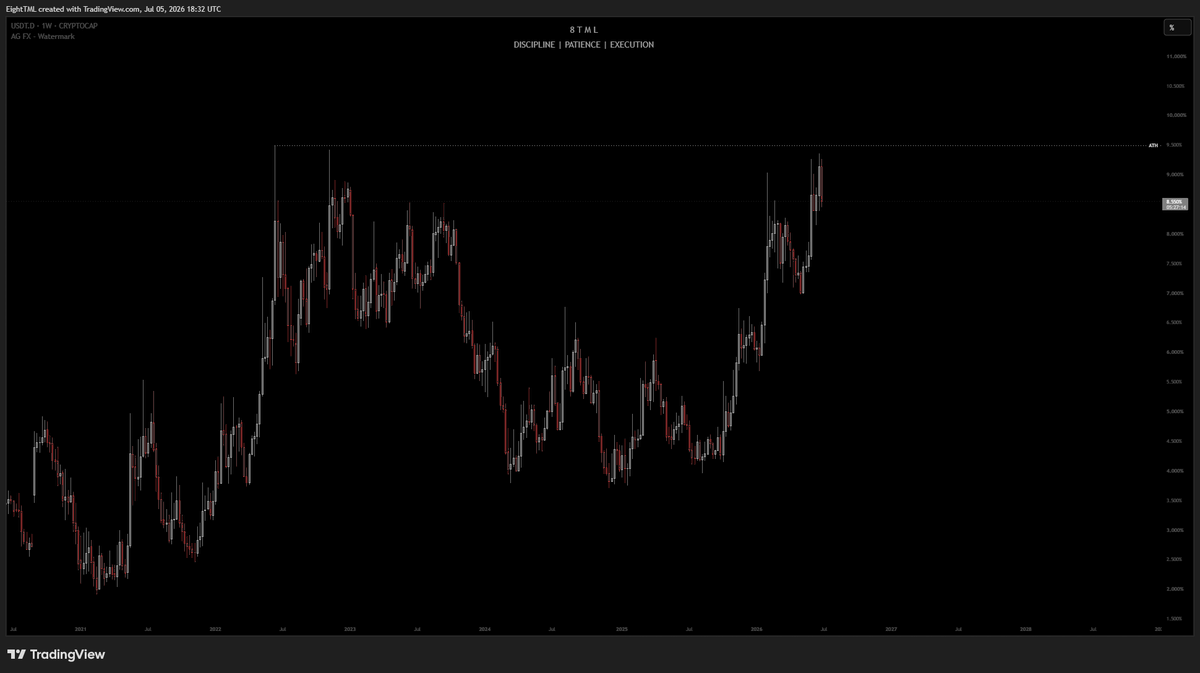
Task: Click the 2.000% price scale label
Action: click(x=1175, y=589)
